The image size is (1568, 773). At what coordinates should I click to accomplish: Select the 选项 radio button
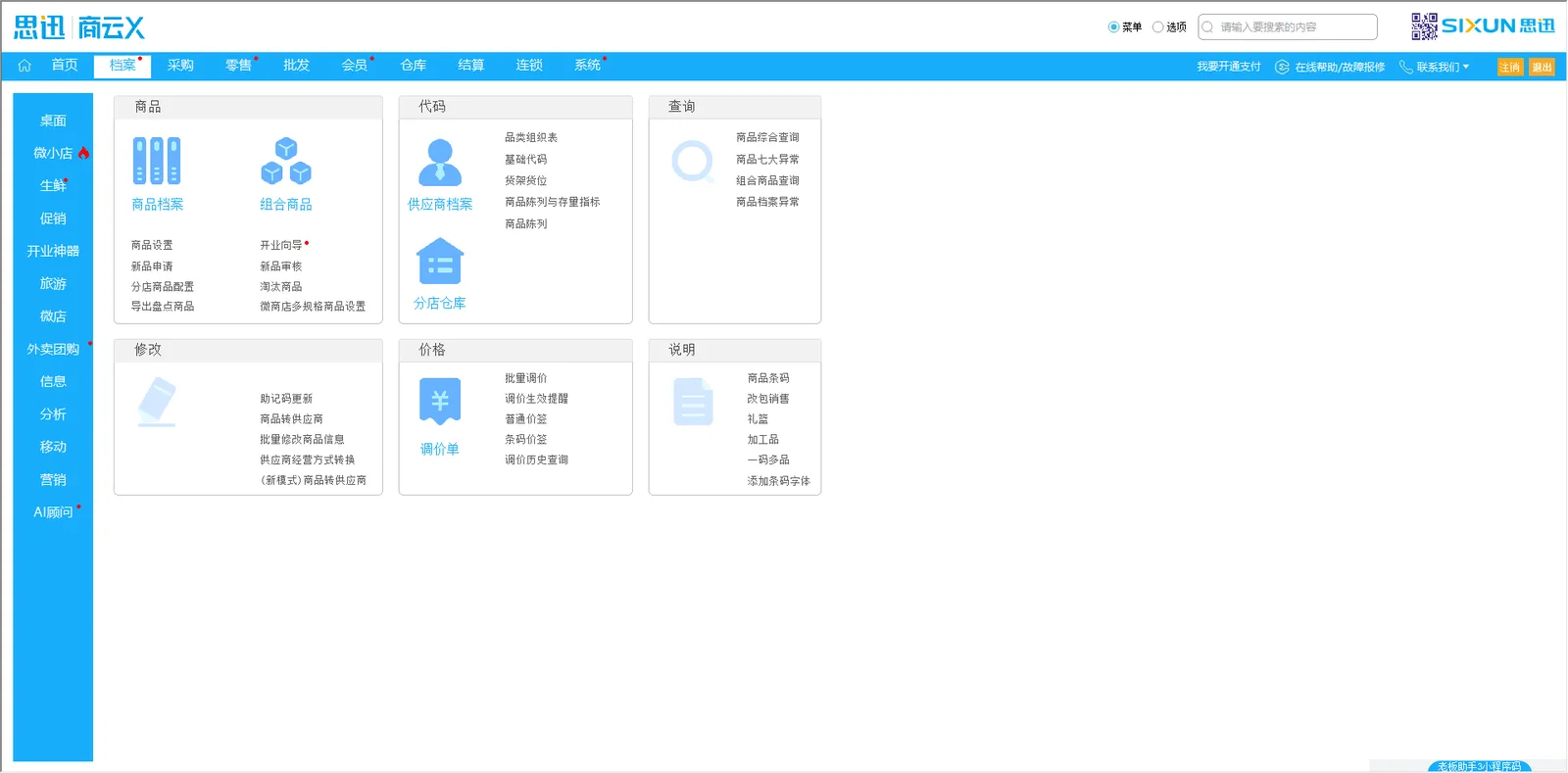click(x=1157, y=27)
